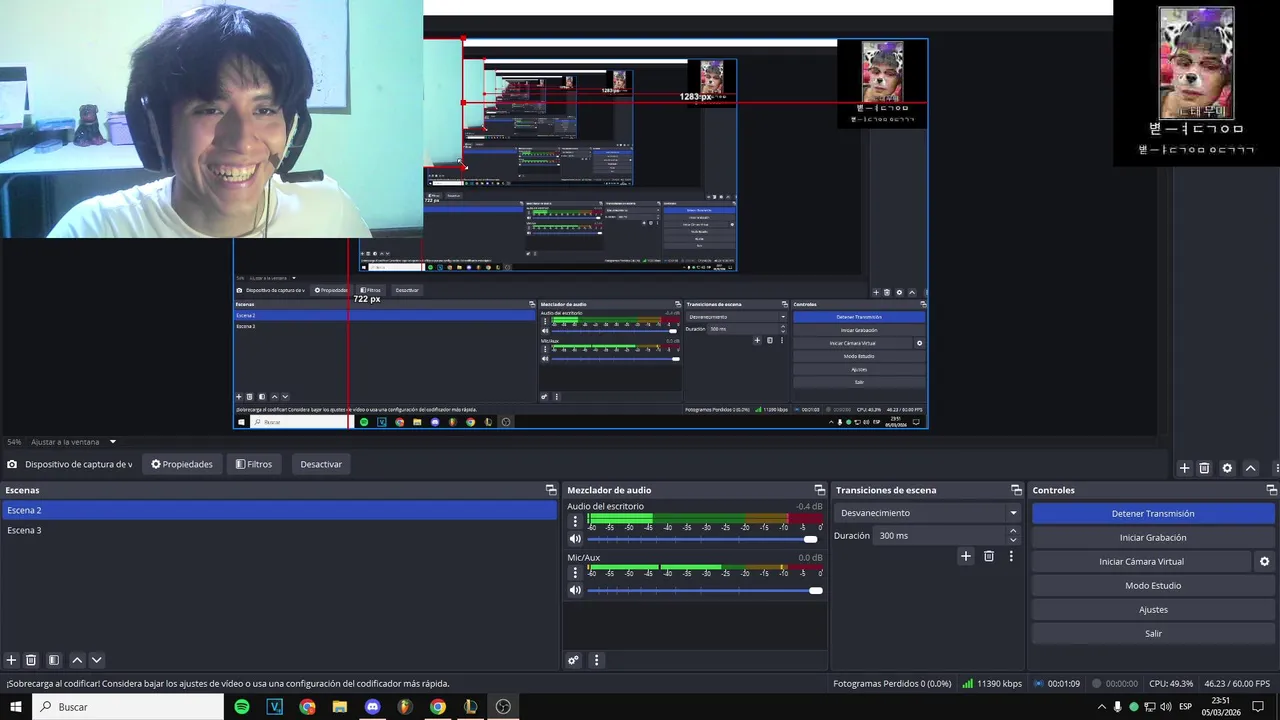Open League of Legends from the taskbar
The width and height of the screenshot is (1280, 720).
(x=470, y=707)
